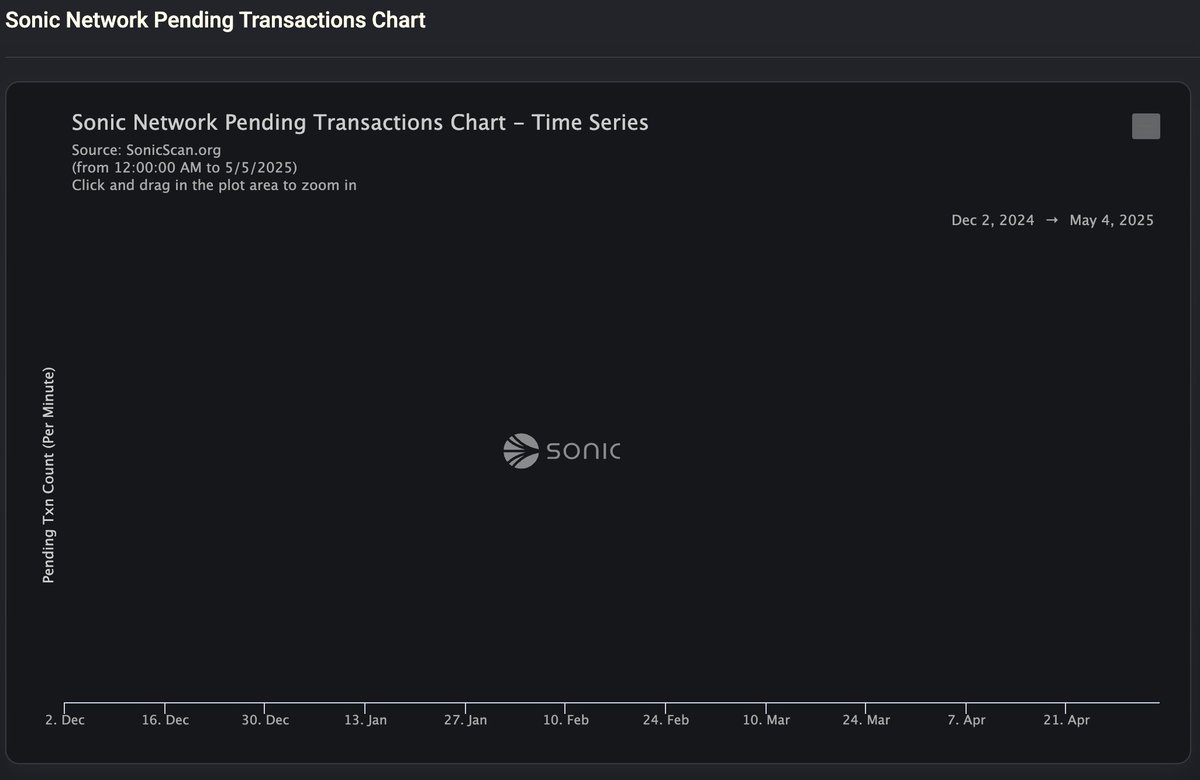The image size is (1200, 780).
Task: Click the May 4, 2025 end date
Action: (x=1111, y=220)
